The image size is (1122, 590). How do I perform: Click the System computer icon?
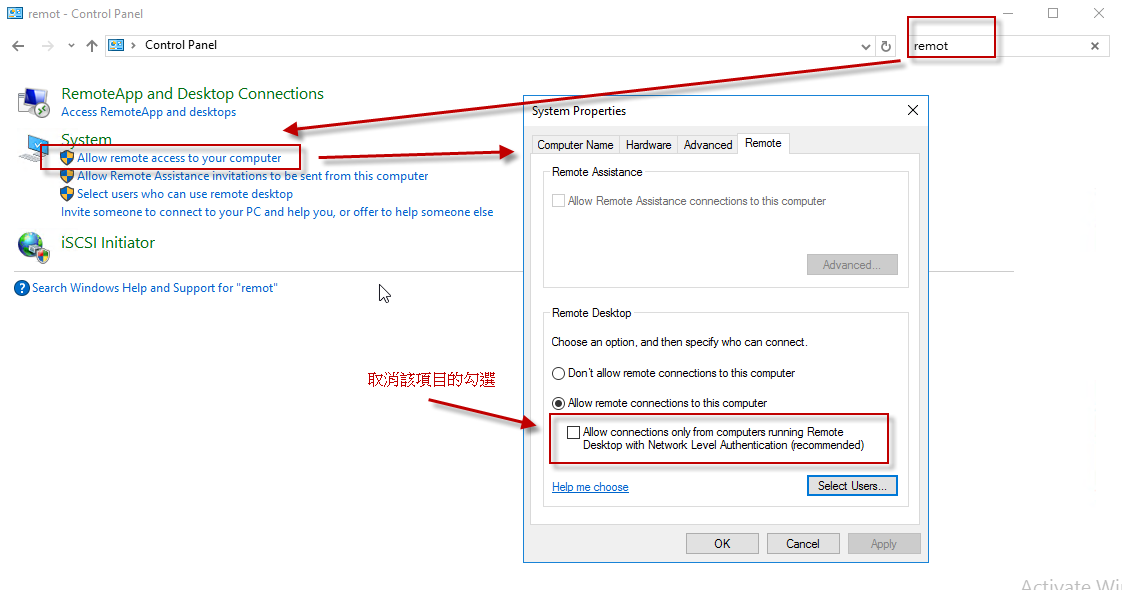[x=34, y=148]
